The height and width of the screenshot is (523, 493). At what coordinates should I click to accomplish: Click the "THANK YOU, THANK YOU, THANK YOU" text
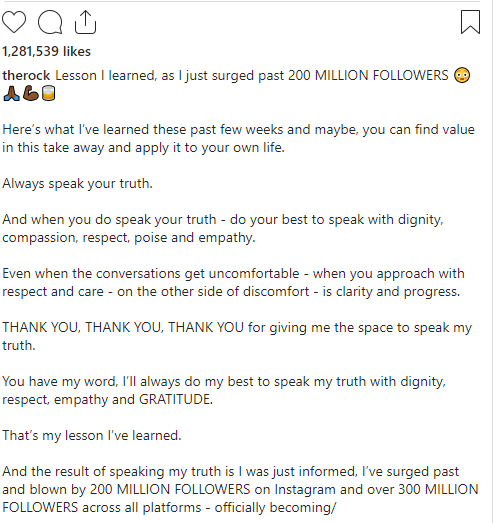click(x=123, y=328)
